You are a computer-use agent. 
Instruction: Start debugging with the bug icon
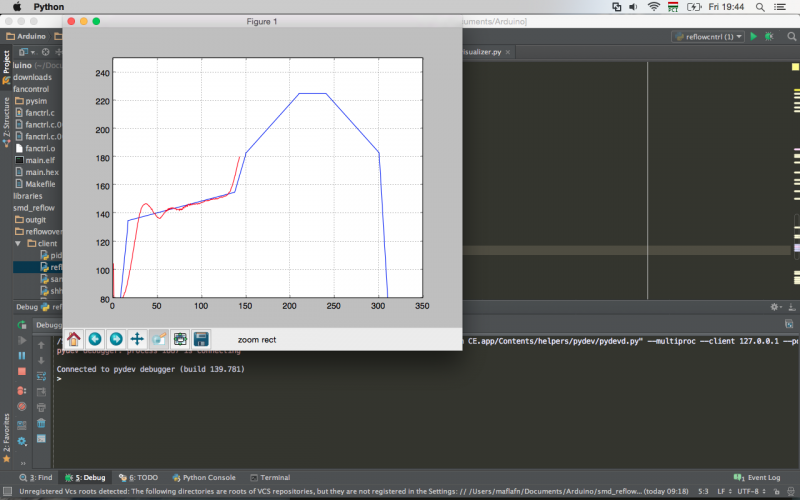point(769,37)
